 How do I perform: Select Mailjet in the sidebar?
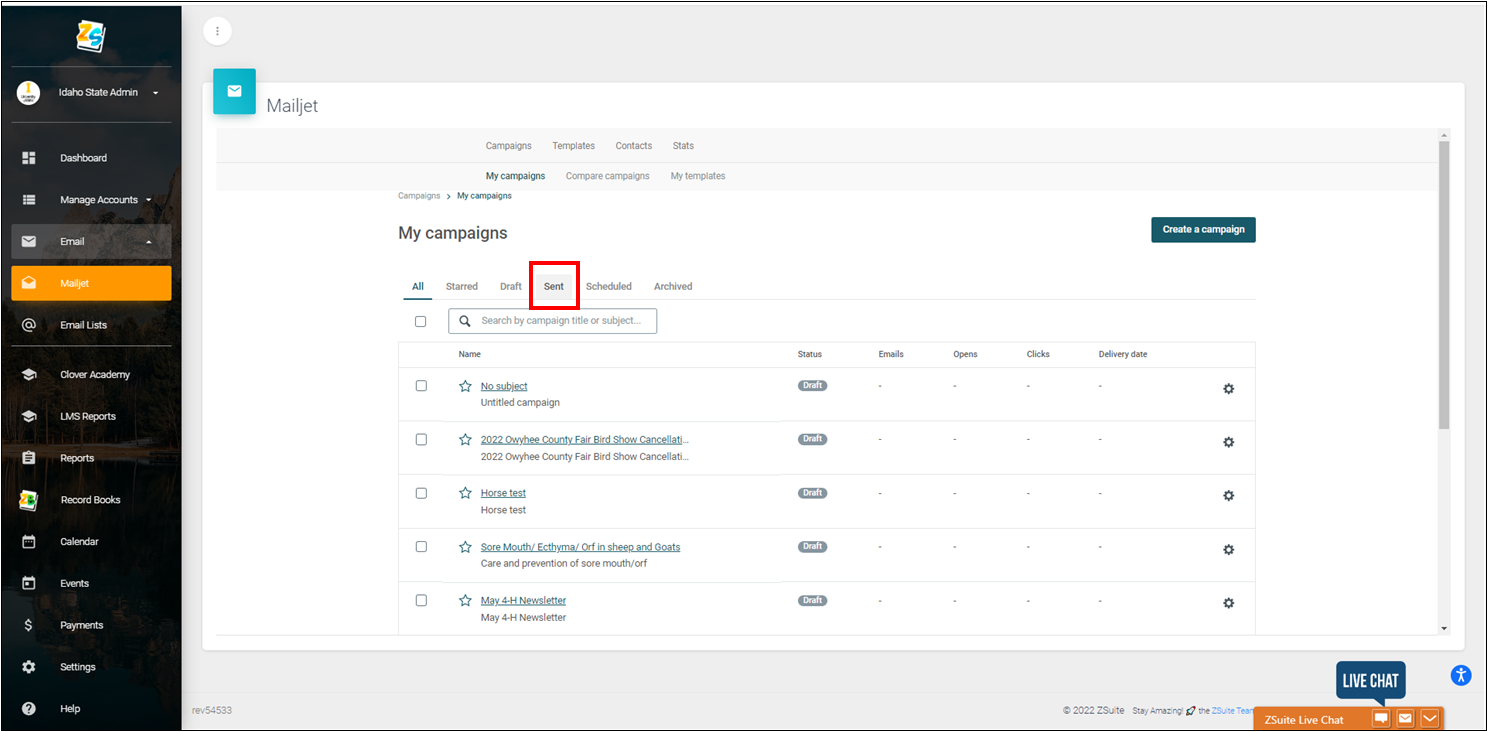(91, 283)
